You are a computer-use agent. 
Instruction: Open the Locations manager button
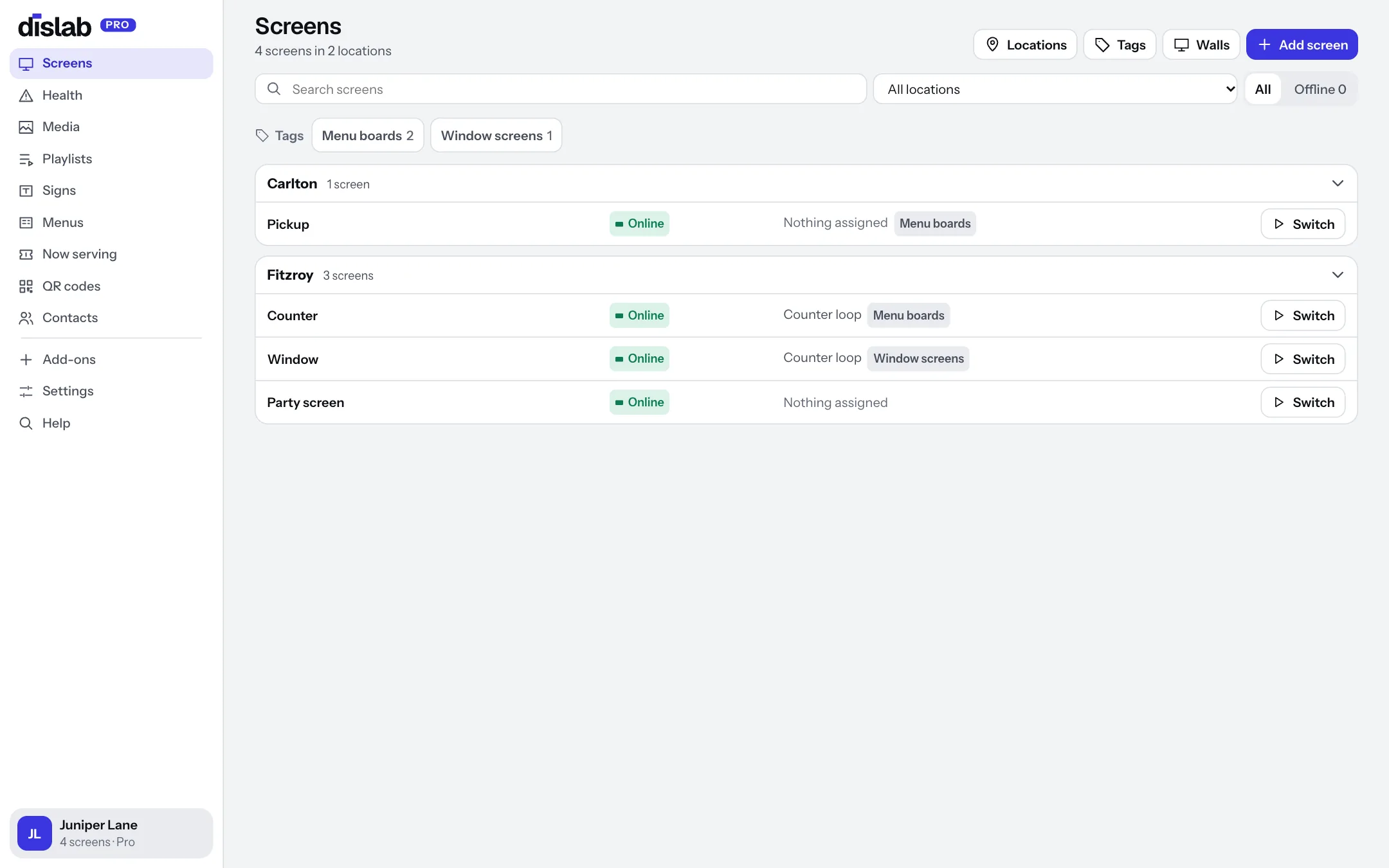click(x=1025, y=44)
